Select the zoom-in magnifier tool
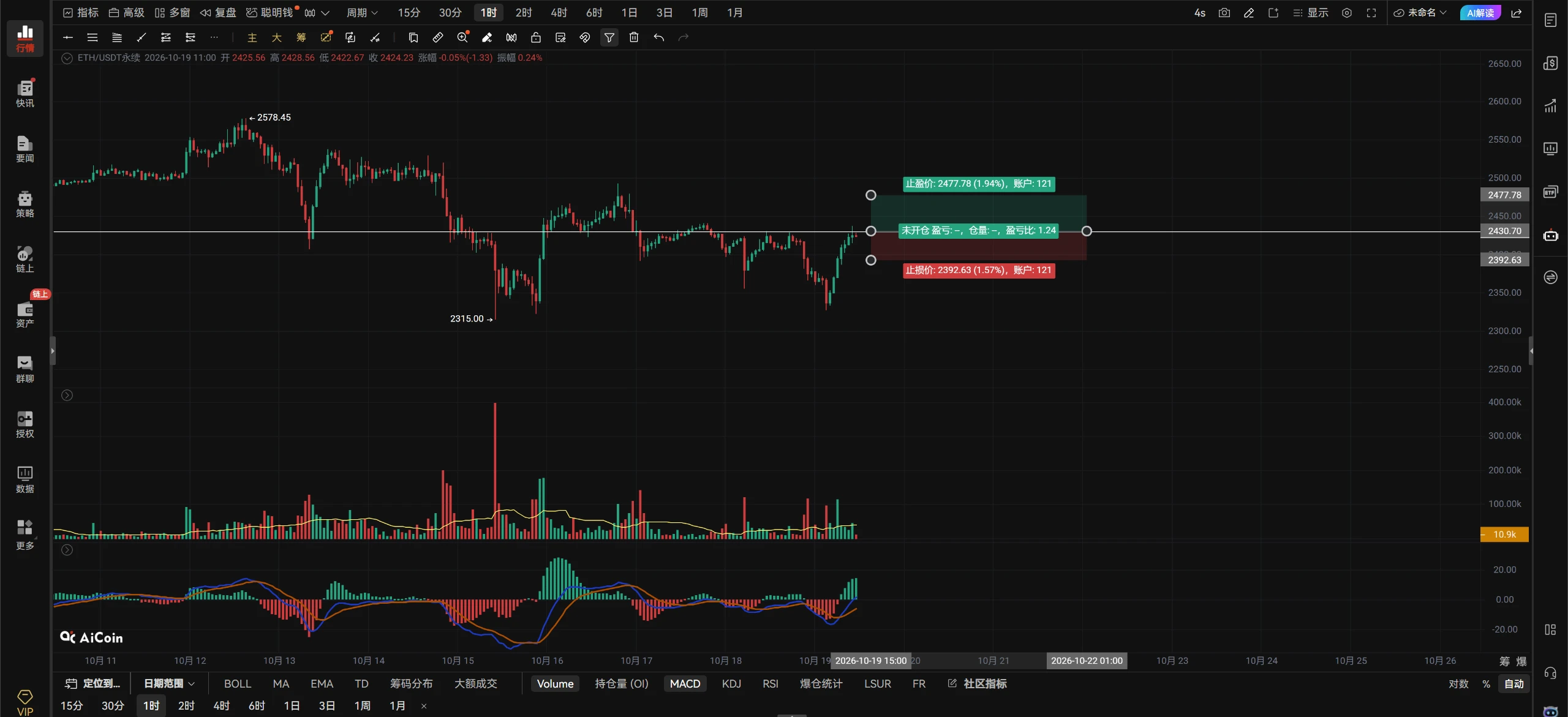This screenshot has height=717, width=1568. 462,37
